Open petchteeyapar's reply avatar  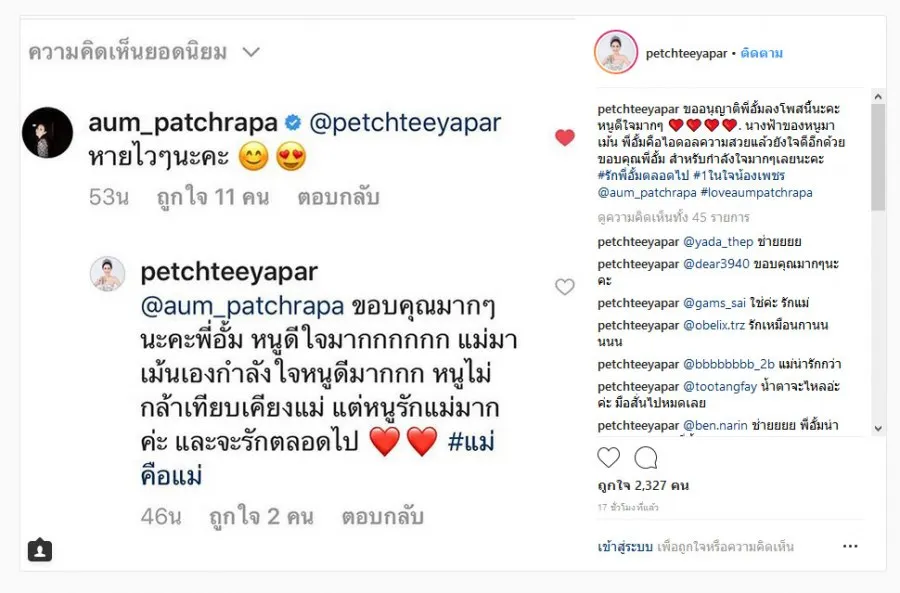(x=107, y=274)
